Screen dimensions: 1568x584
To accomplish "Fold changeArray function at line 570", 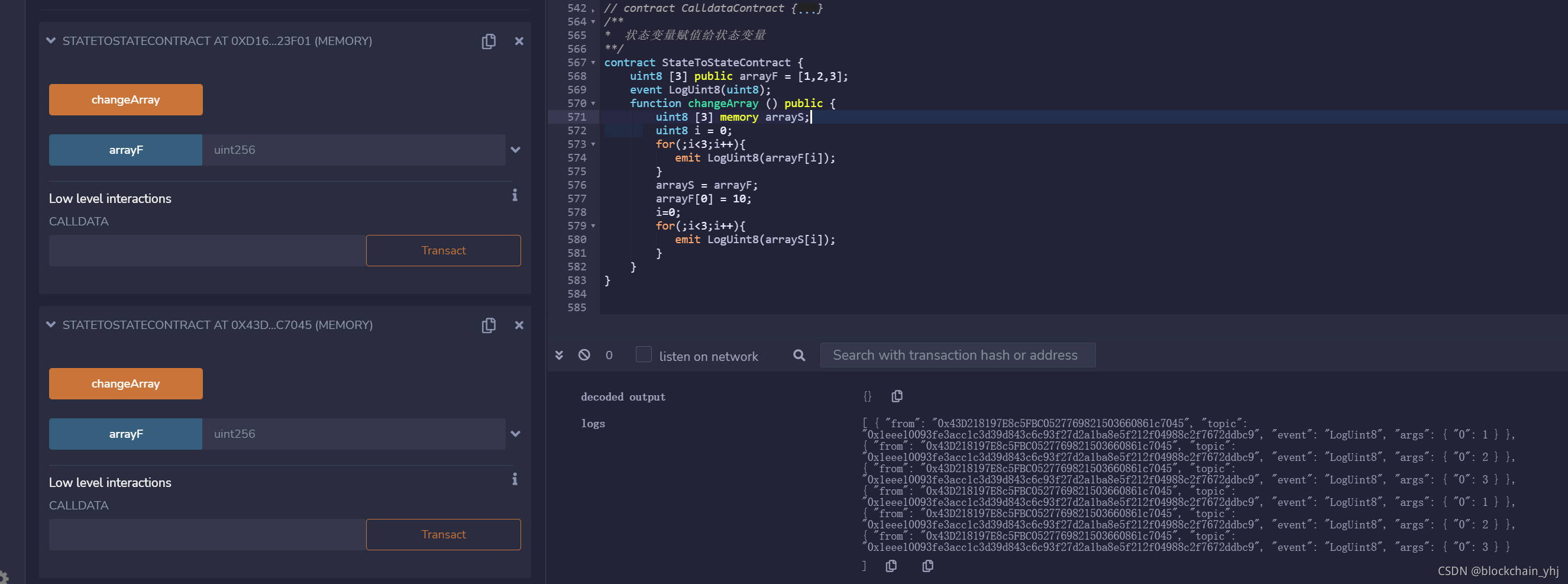I will click(593, 104).
